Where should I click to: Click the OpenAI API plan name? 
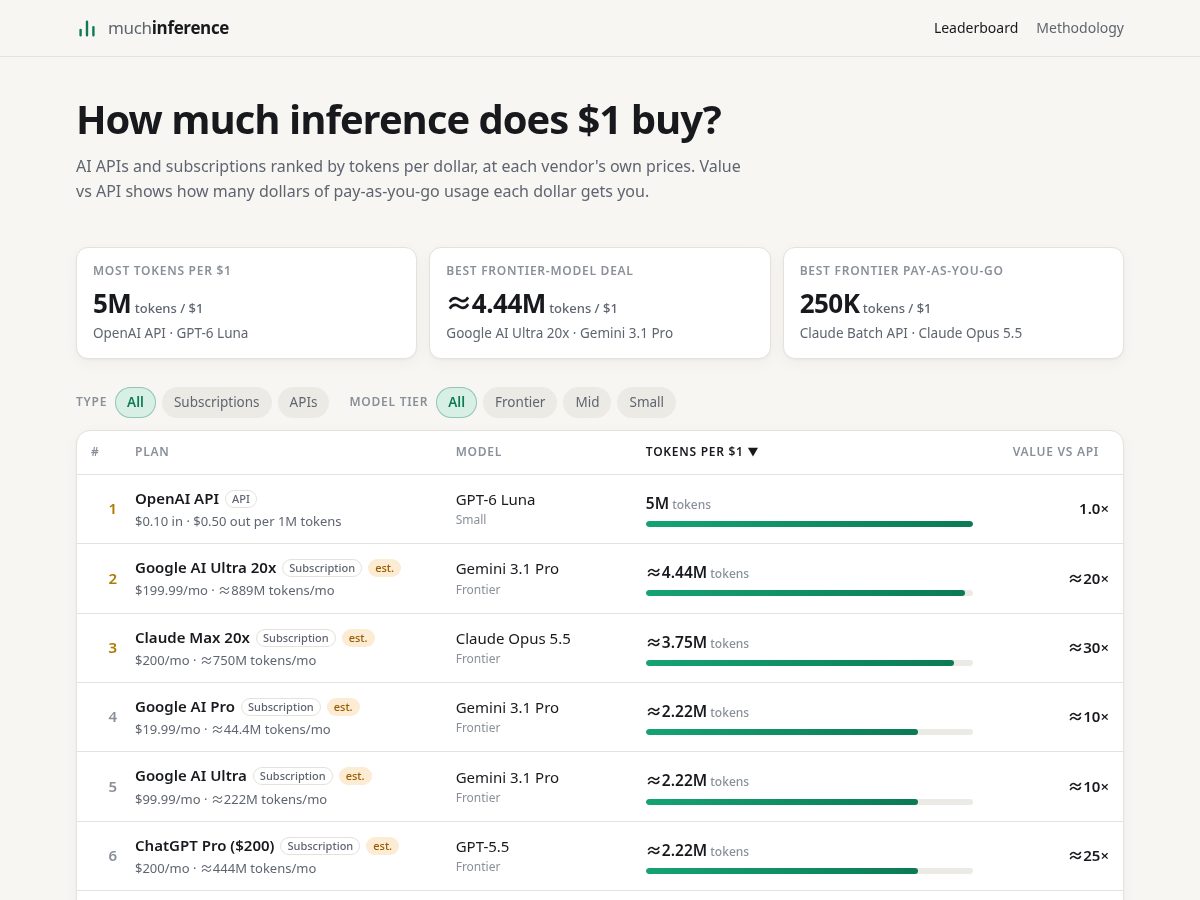[177, 499]
